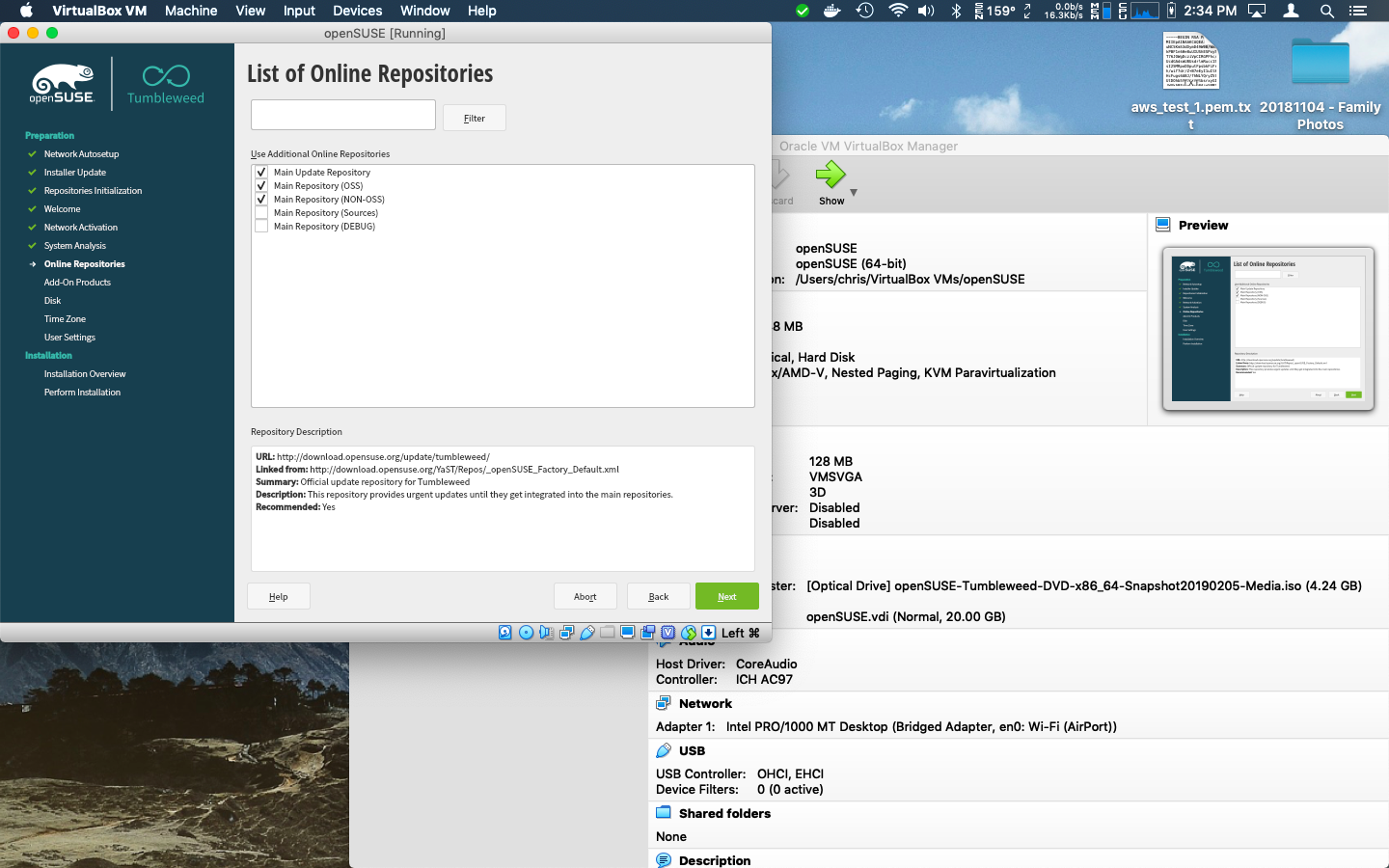Open dropdown arrow next to Show button

point(854,192)
